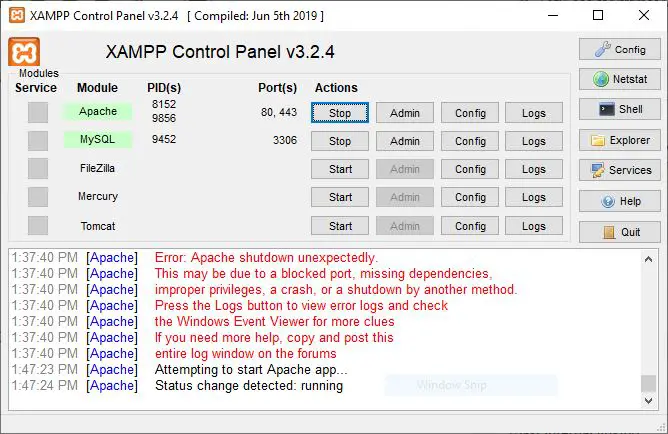Toggle the Tomcat service checkbox
The width and height of the screenshot is (668, 434).
(38, 225)
